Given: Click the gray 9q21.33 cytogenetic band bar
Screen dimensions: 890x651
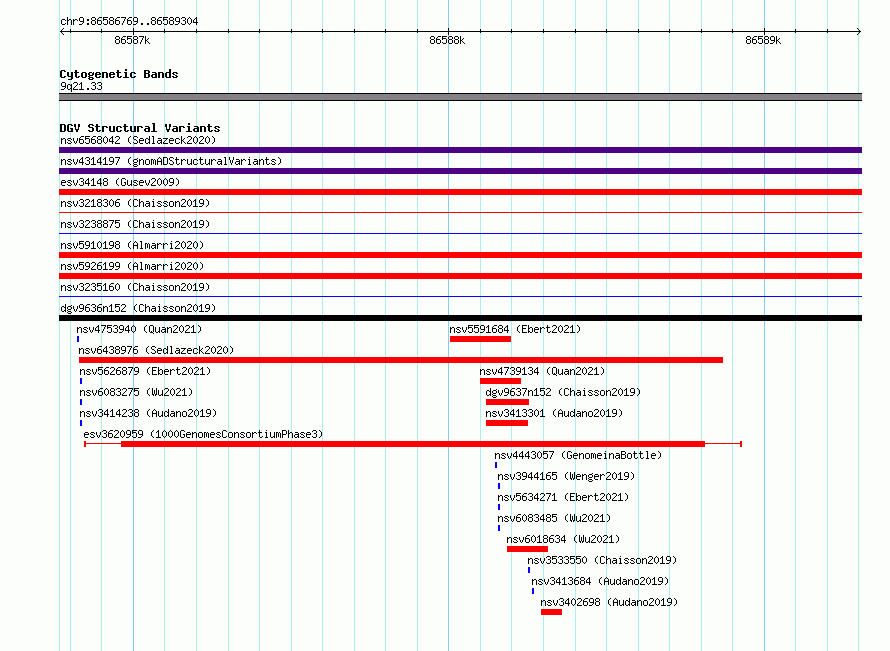Looking at the screenshot, I should click(460, 97).
